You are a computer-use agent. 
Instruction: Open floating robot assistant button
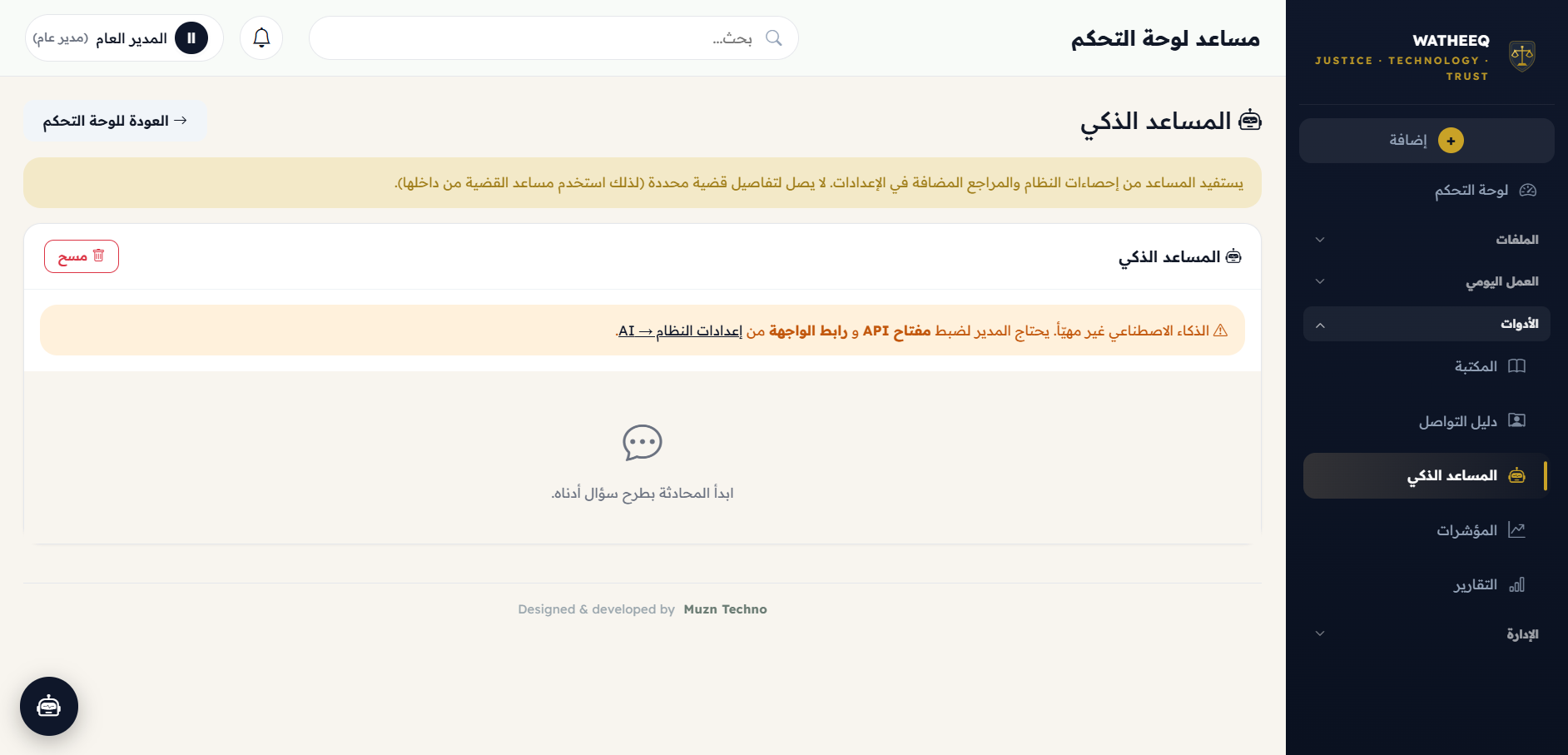coord(49,706)
